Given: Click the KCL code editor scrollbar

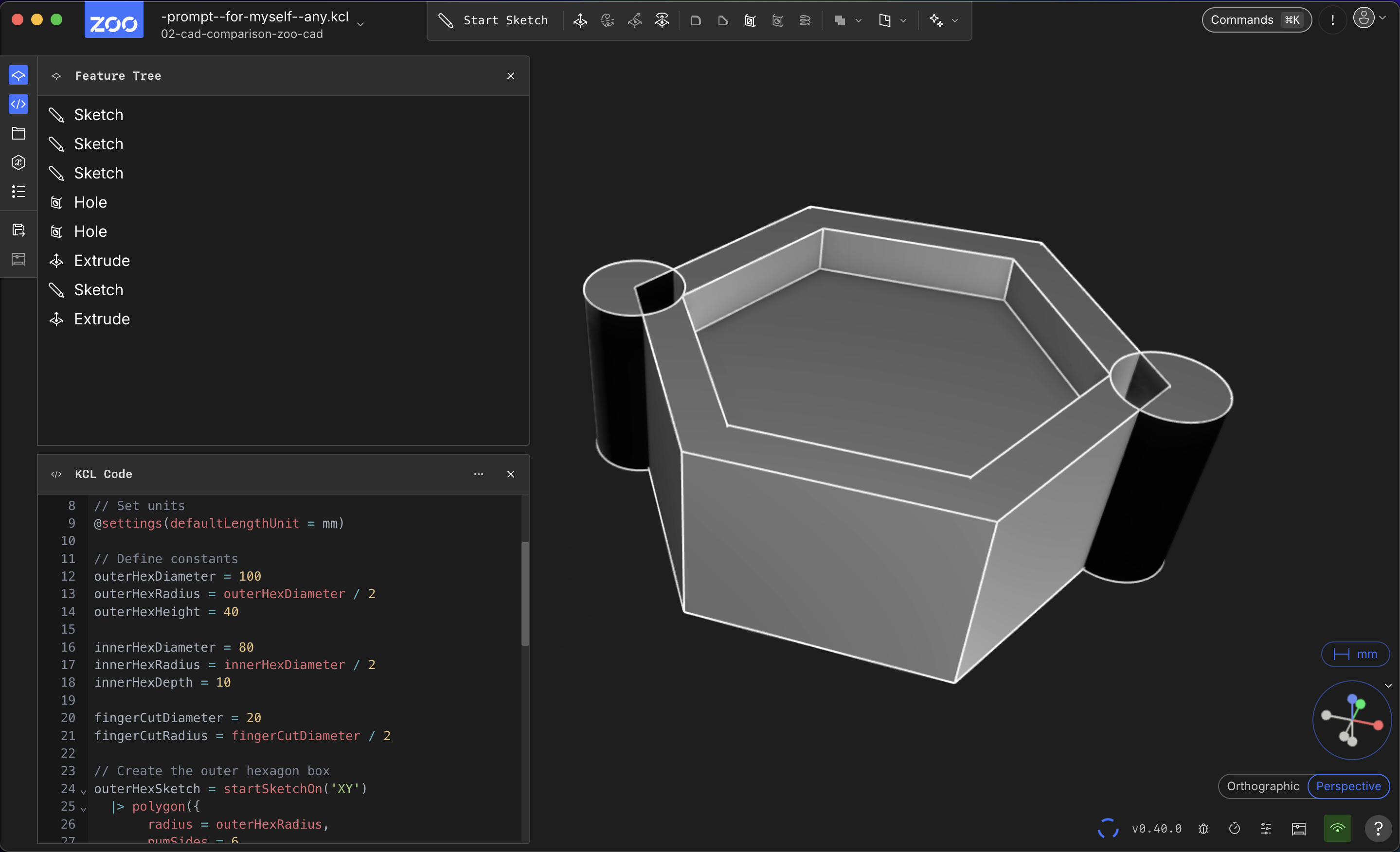Looking at the screenshot, I should (525, 594).
